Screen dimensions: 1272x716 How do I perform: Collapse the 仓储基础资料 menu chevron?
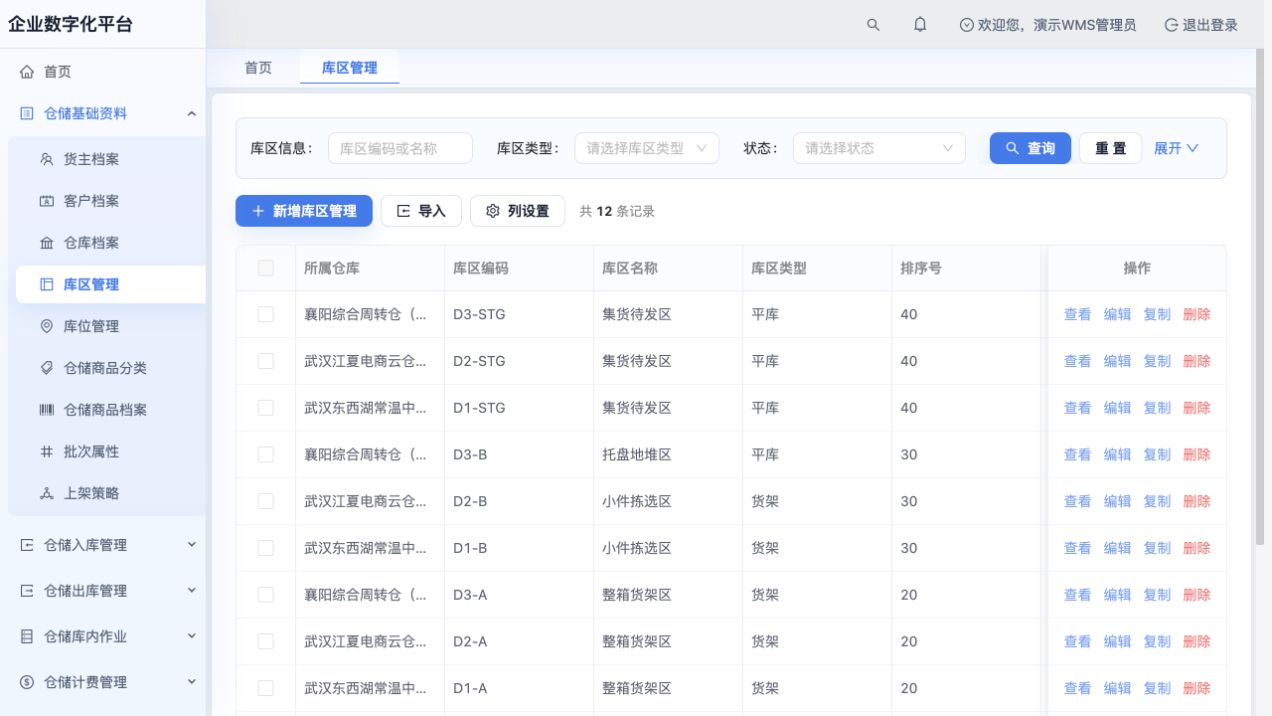[192, 114]
